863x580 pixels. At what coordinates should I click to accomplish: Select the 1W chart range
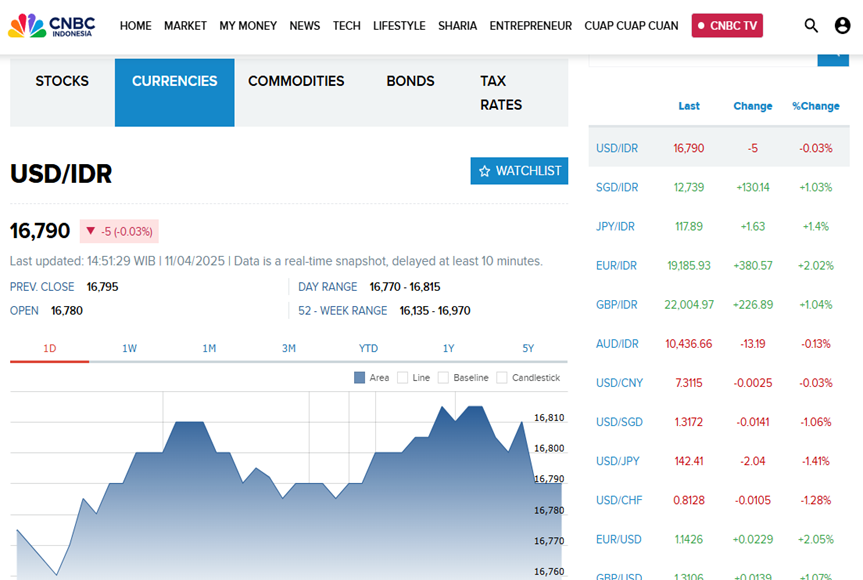click(129, 348)
